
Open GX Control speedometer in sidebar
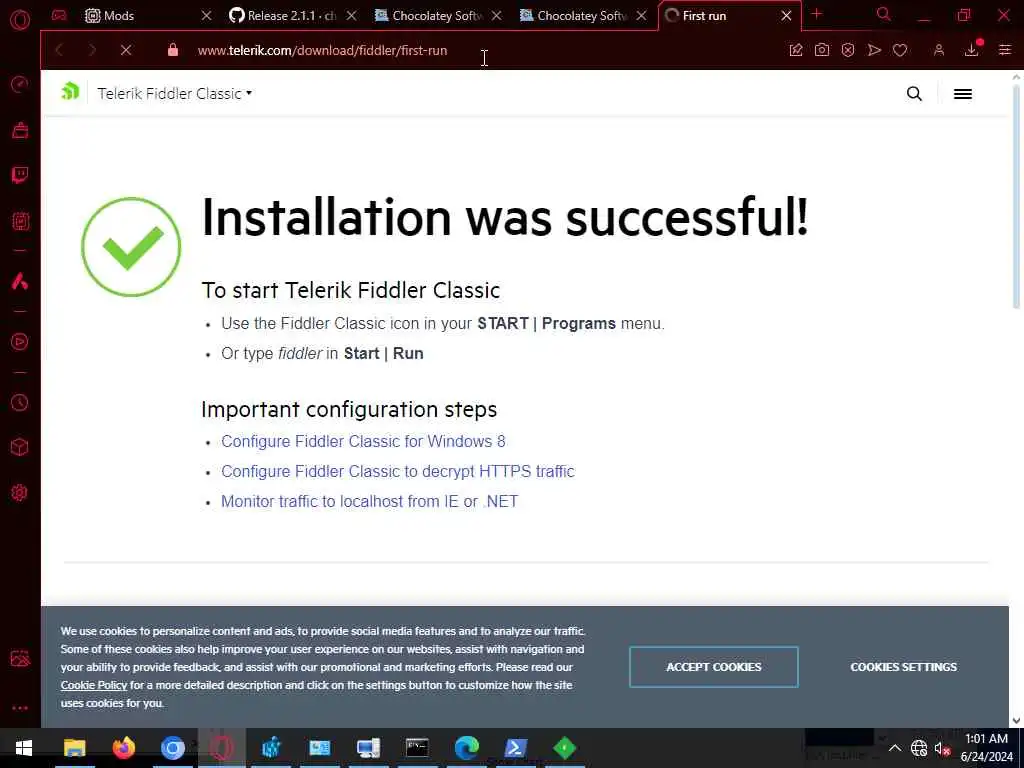(x=20, y=84)
